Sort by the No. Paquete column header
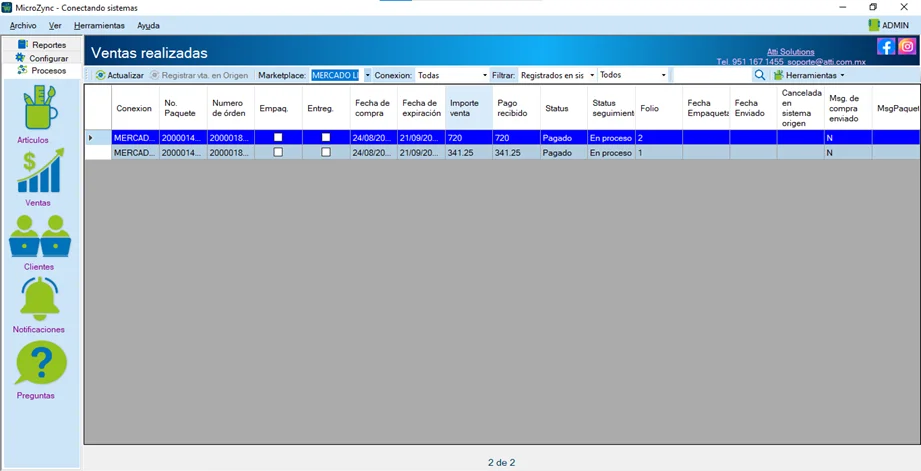The width and height of the screenshot is (921, 471). point(183,108)
